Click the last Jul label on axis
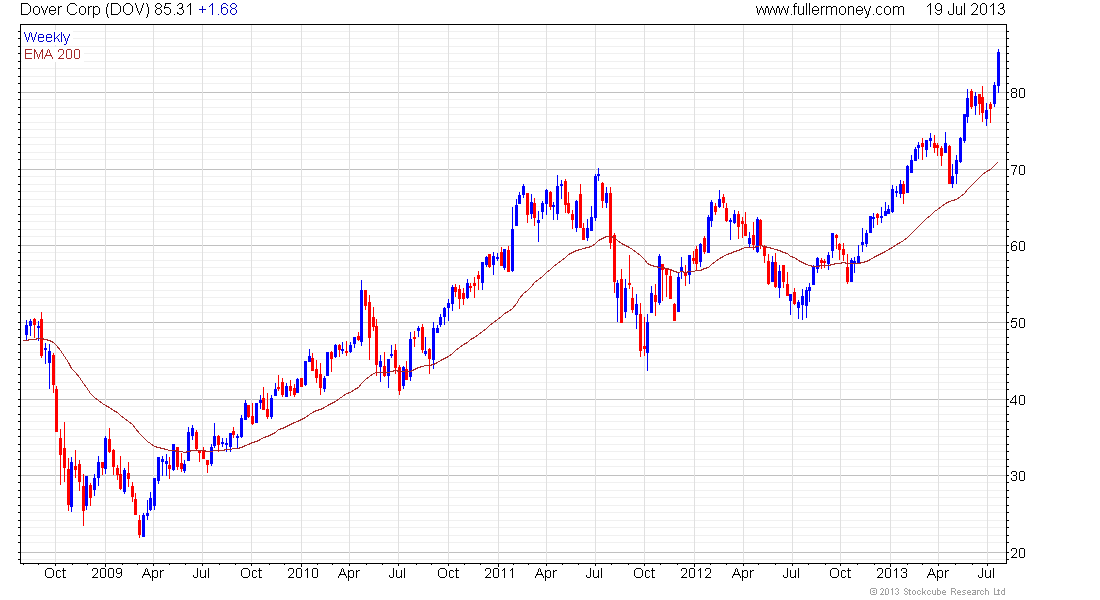This screenshot has height=600, width=1100. point(987,573)
